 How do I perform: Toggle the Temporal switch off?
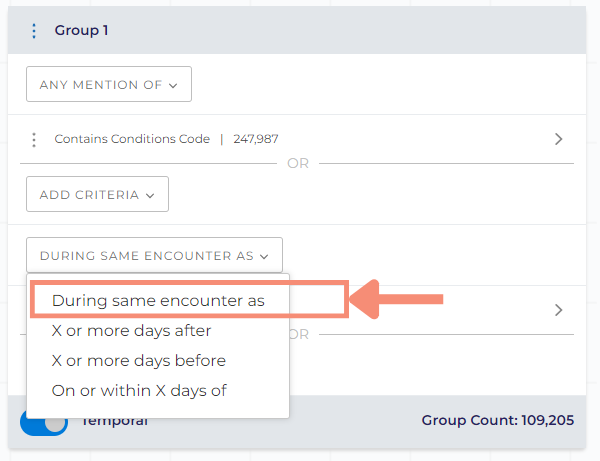click(44, 422)
